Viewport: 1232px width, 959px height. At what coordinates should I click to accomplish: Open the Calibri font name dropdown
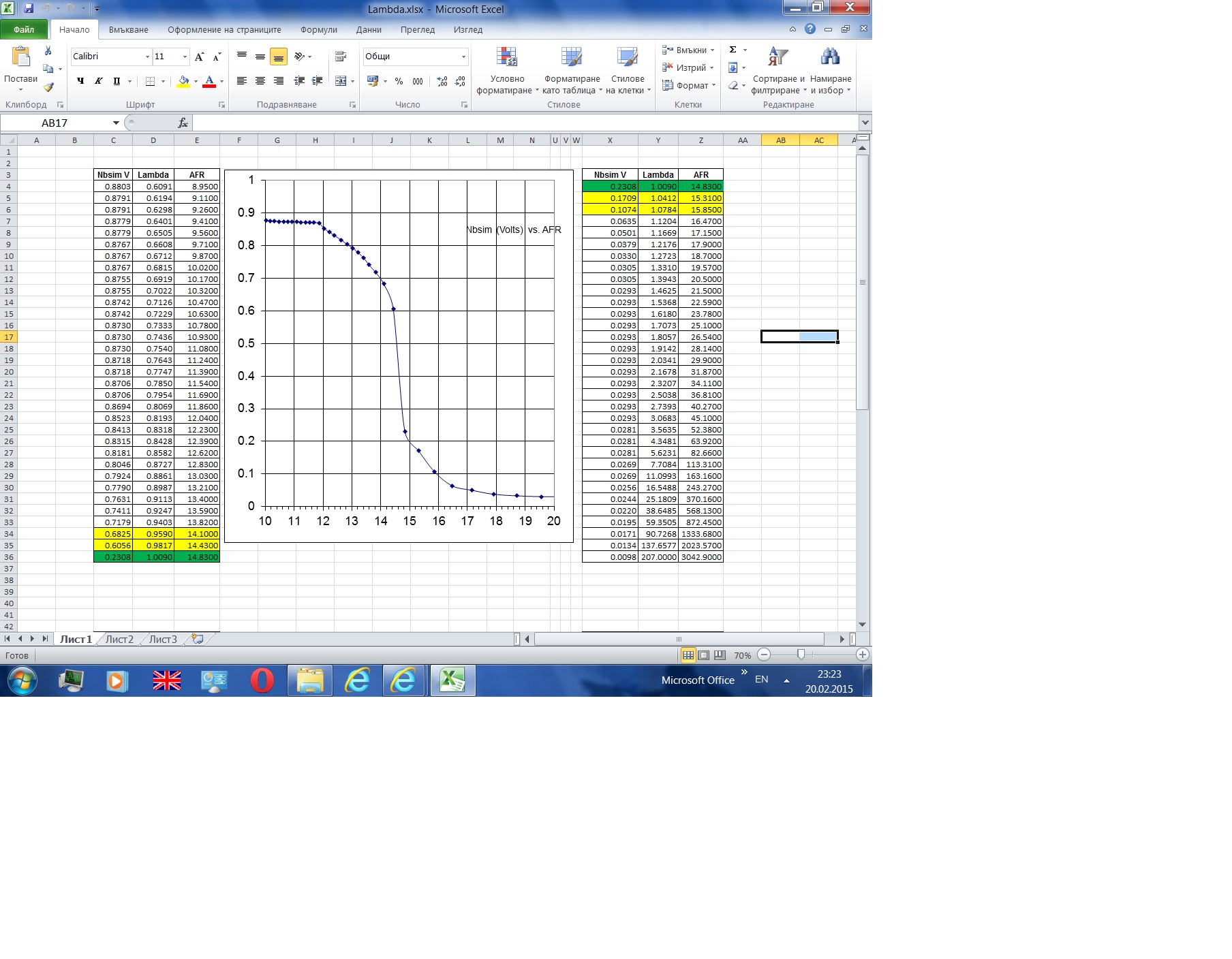(x=147, y=57)
